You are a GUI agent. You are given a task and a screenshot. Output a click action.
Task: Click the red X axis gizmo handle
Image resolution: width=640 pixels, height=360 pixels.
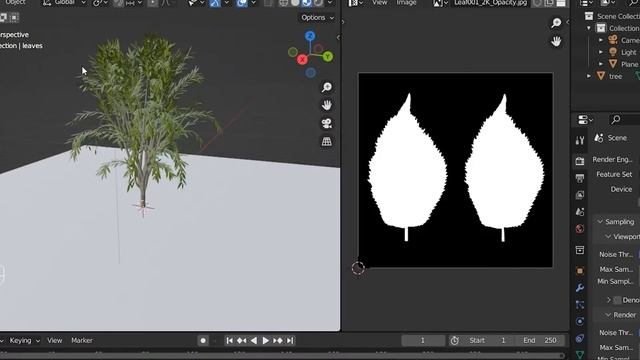[302, 60]
